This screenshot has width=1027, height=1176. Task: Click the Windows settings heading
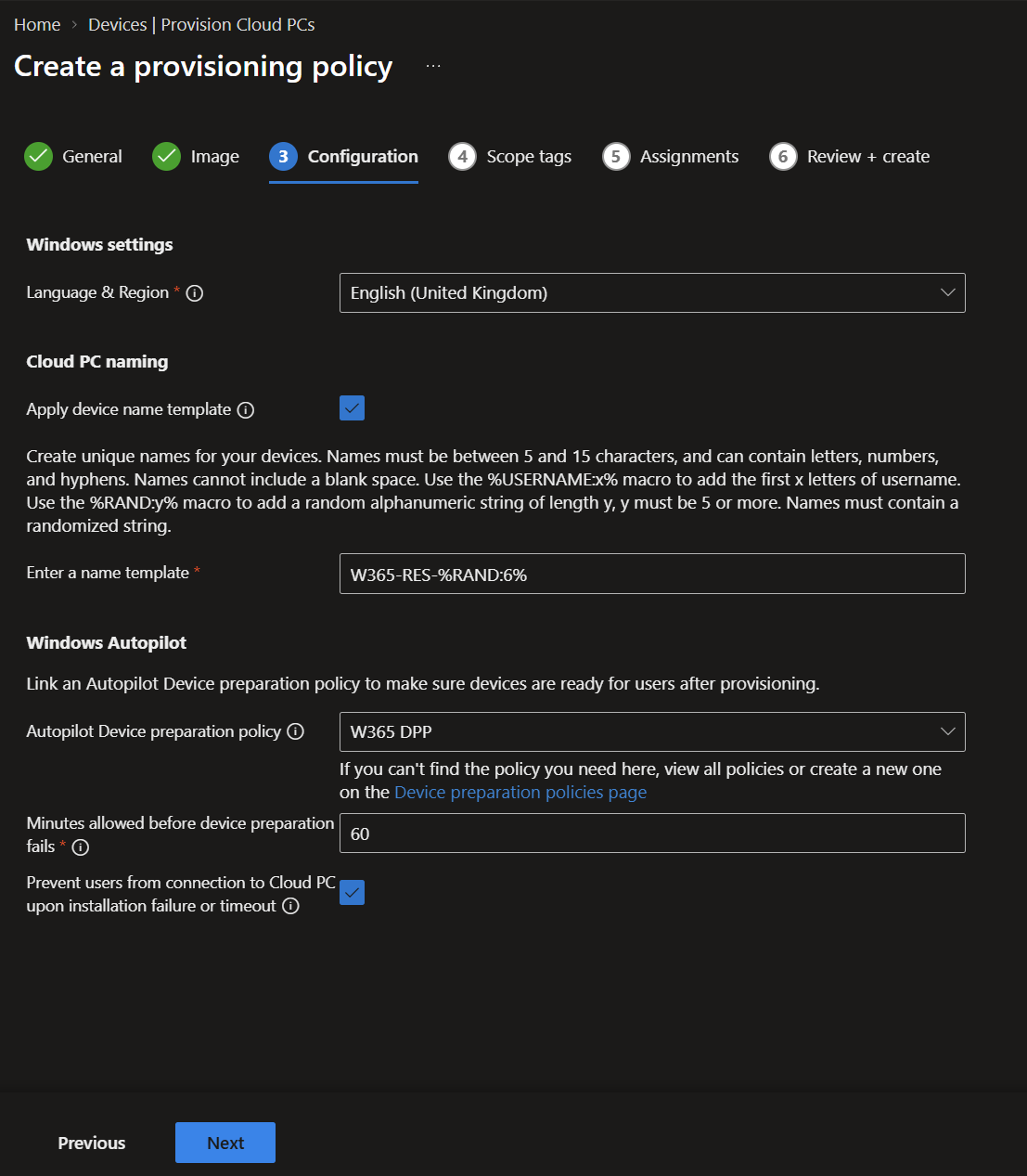[99, 245]
